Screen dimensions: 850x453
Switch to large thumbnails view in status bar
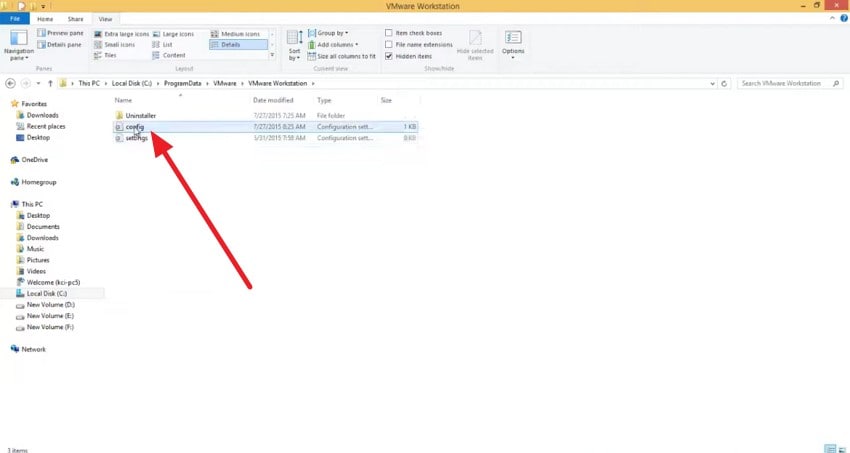pyautogui.click(x=841, y=449)
